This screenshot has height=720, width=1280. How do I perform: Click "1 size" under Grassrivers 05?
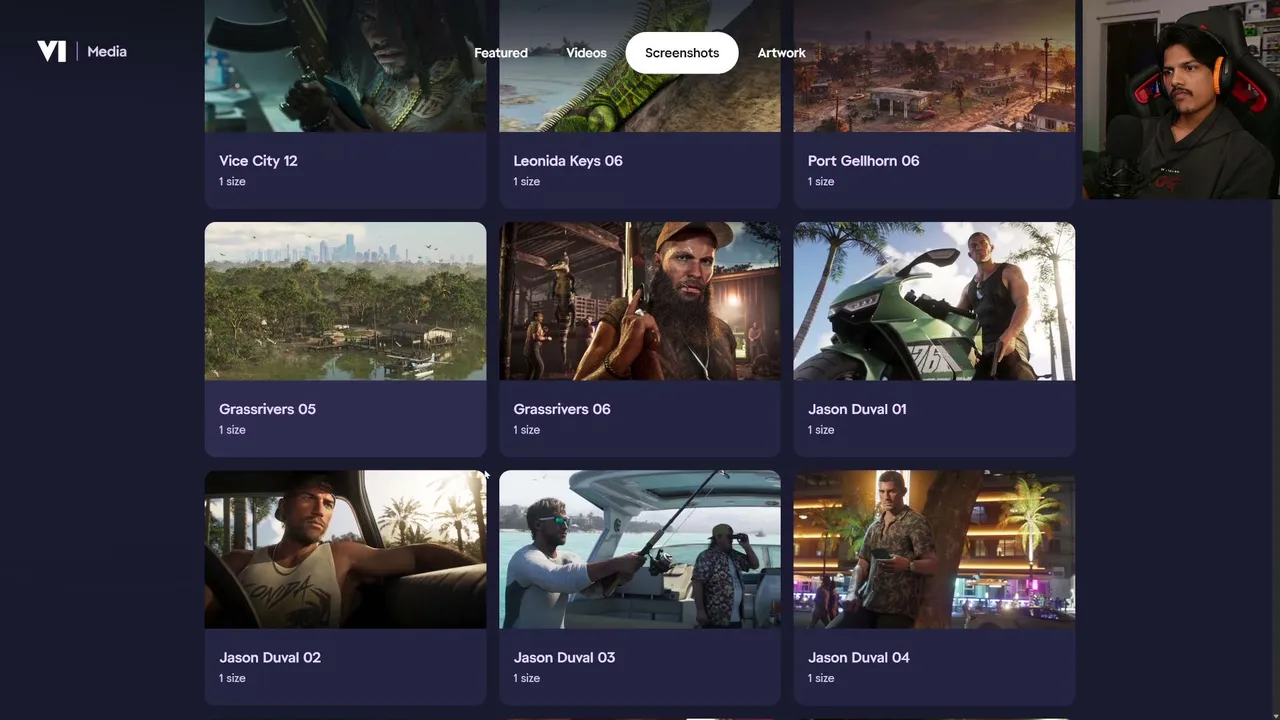232,430
